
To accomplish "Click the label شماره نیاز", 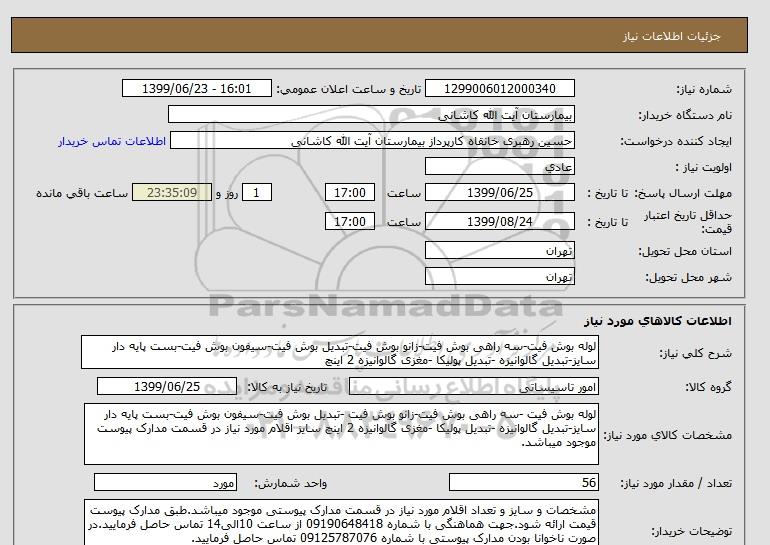I will (x=704, y=89).
